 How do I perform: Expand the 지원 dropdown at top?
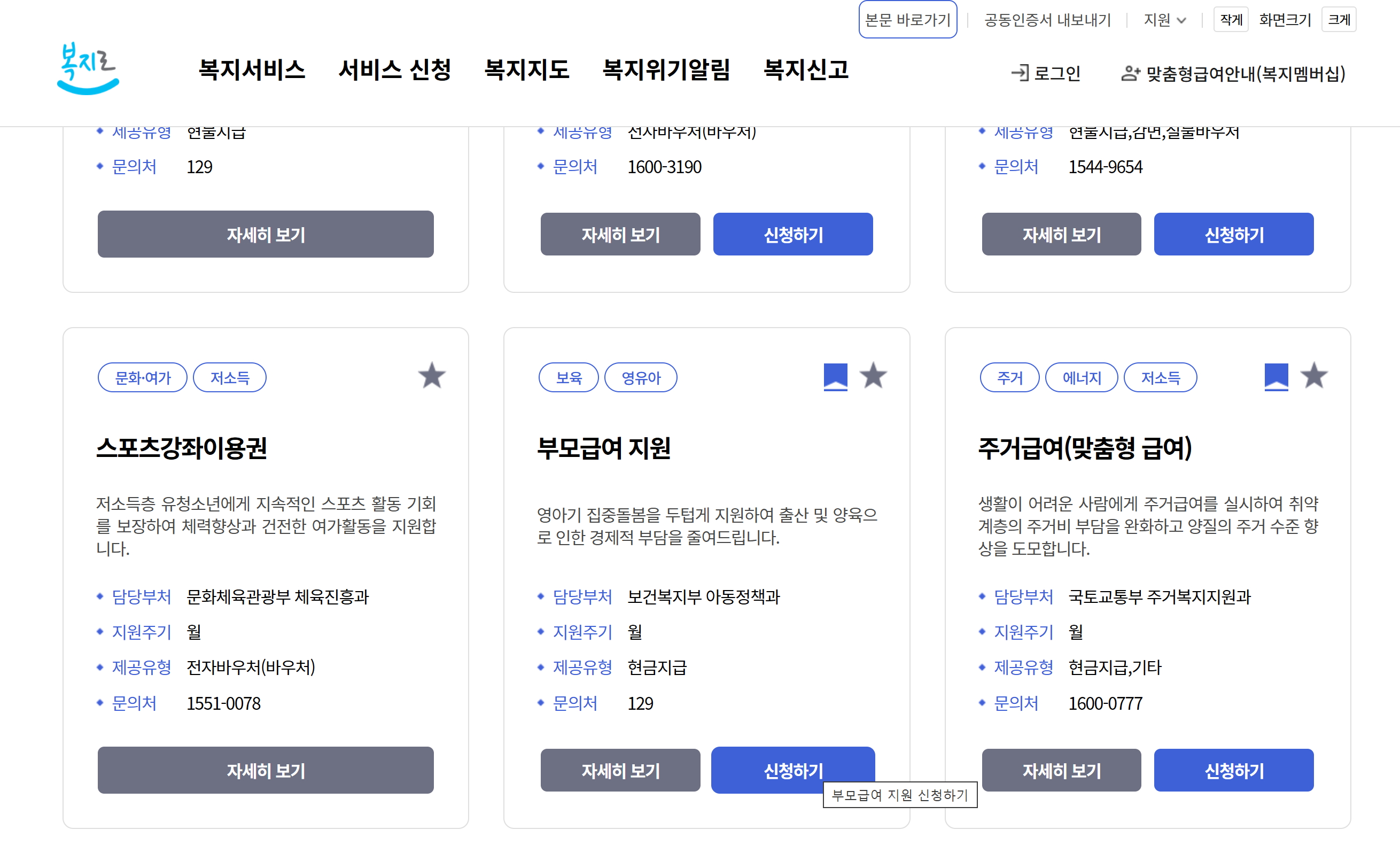point(1165,20)
